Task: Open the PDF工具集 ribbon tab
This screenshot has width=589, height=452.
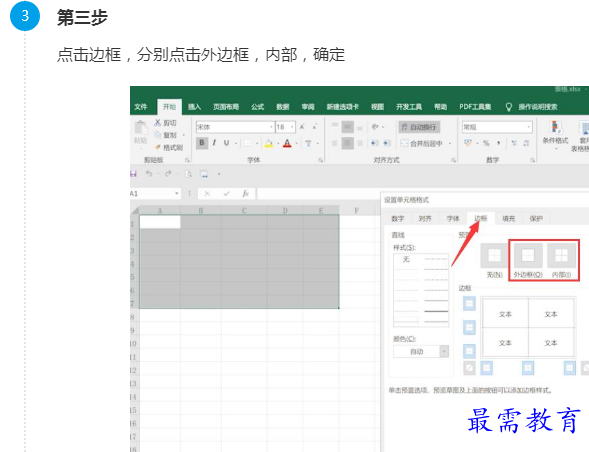Action: pyautogui.click(x=475, y=107)
